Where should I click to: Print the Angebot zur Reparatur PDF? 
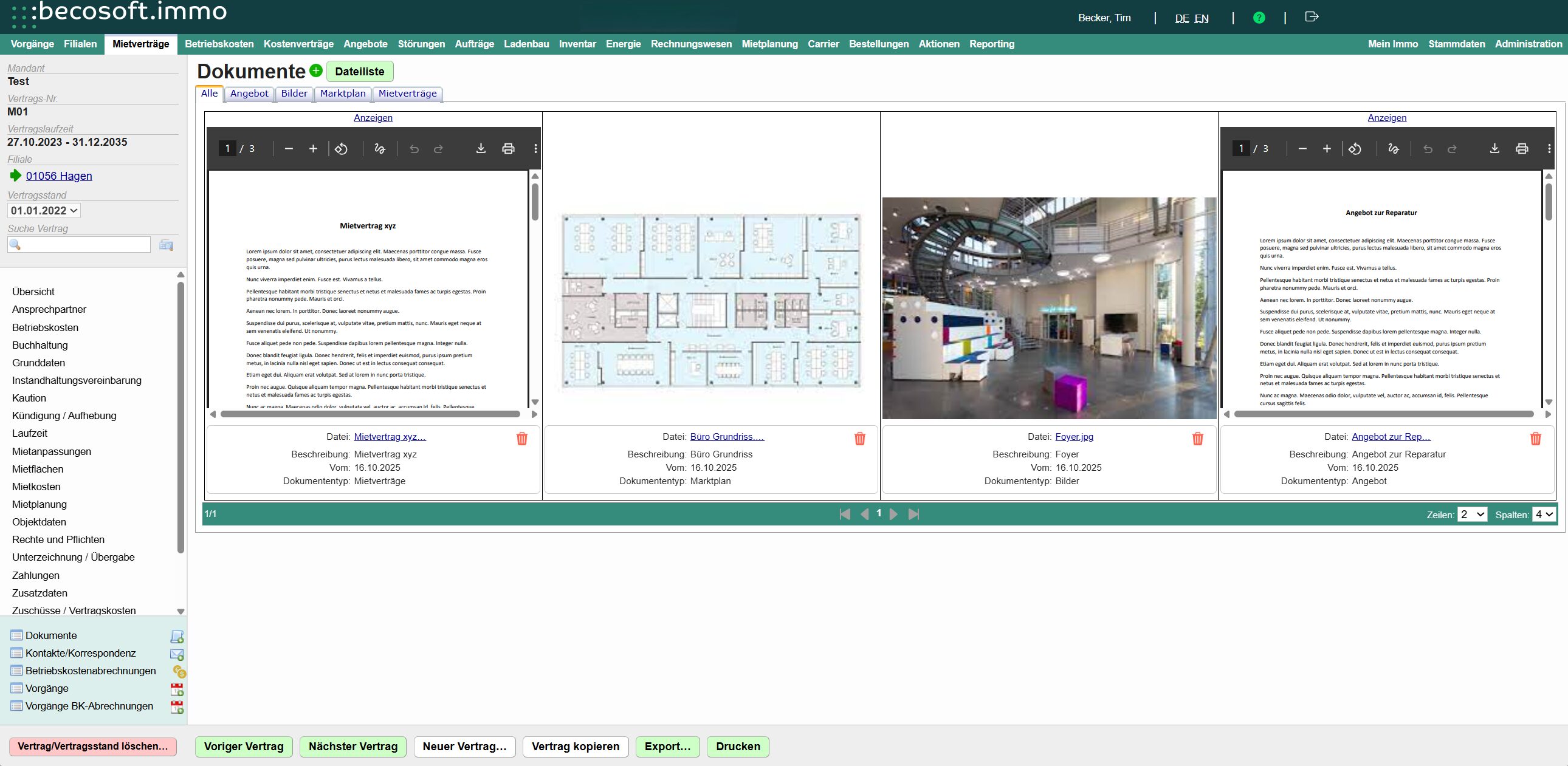coord(1521,148)
